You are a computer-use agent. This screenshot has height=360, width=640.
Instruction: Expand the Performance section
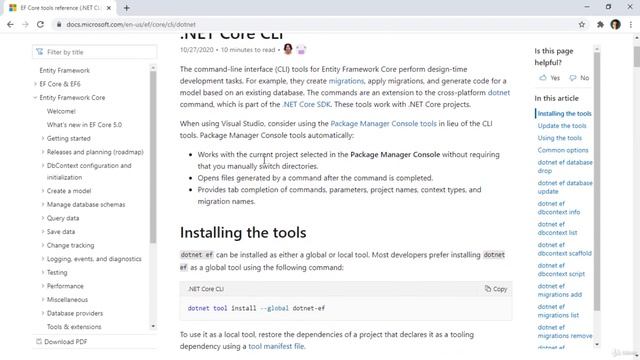point(42,286)
